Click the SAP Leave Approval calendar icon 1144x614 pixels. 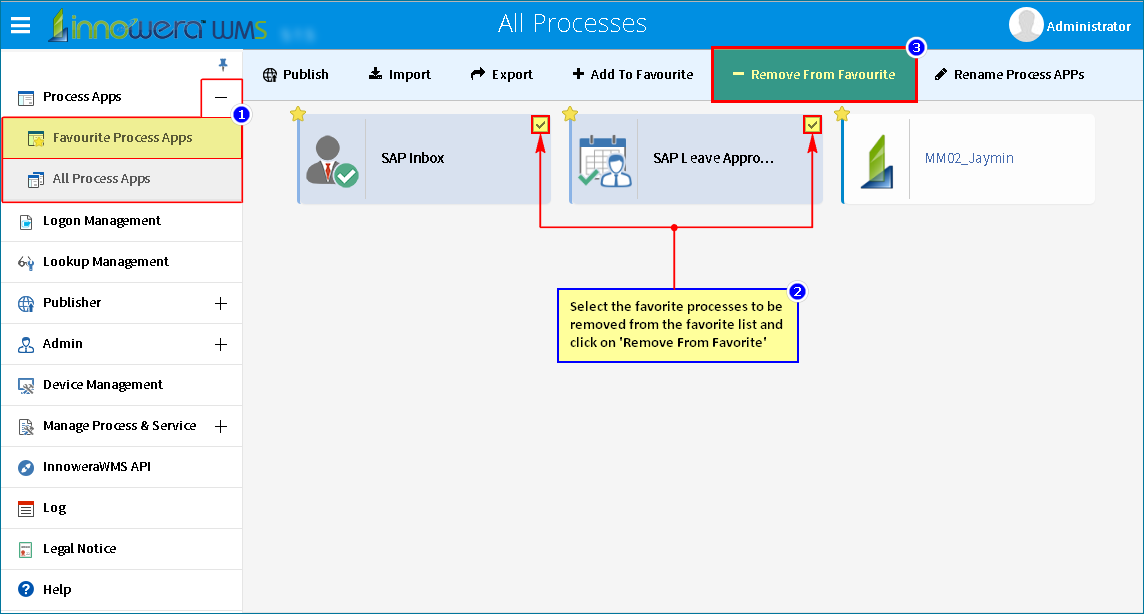(605, 160)
